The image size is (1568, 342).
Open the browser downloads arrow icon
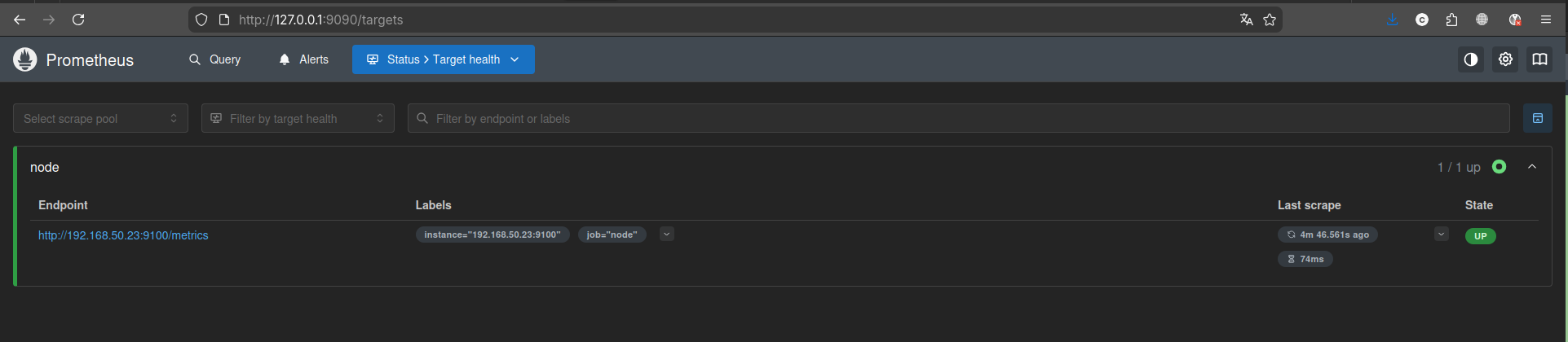click(1392, 20)
